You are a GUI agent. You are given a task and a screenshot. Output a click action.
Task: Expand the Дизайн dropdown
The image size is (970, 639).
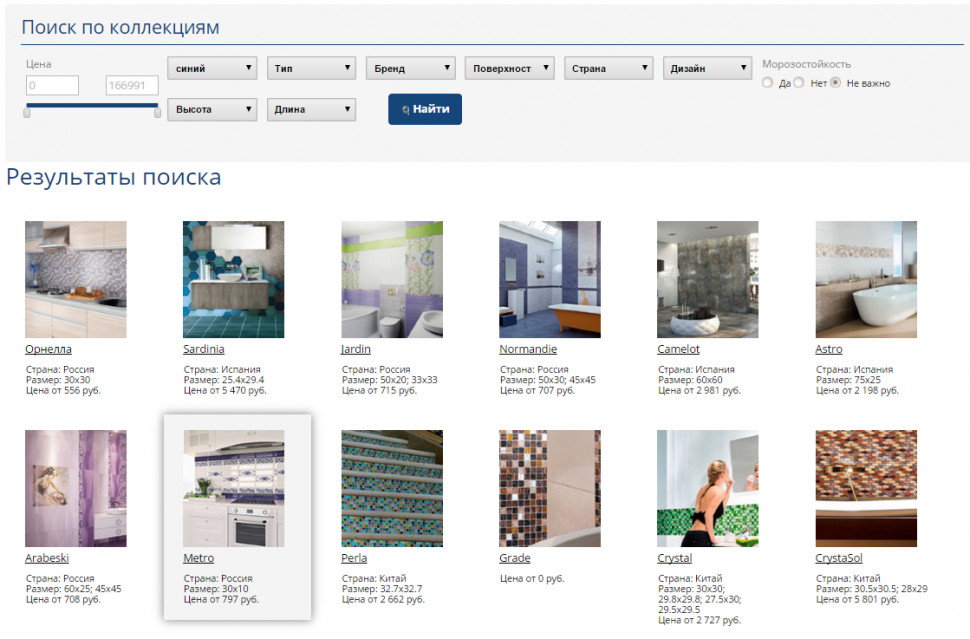(708, 68)
